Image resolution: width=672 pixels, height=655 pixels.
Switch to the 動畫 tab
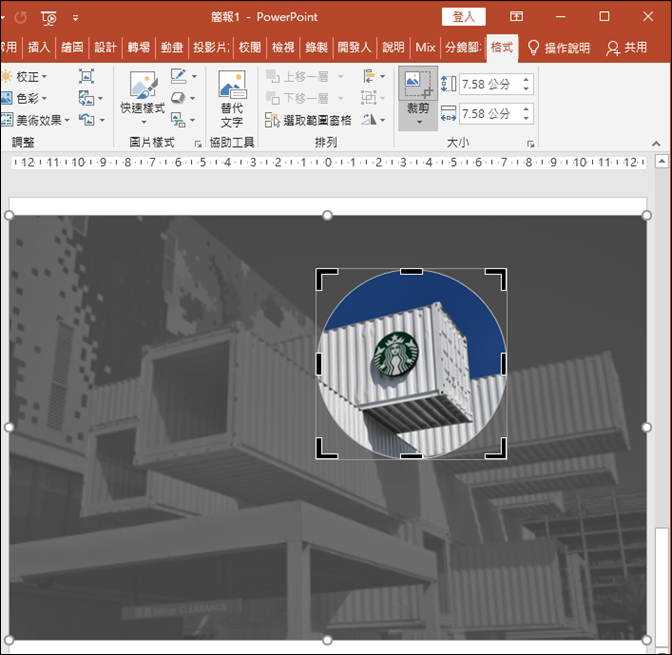click(172, 47)
